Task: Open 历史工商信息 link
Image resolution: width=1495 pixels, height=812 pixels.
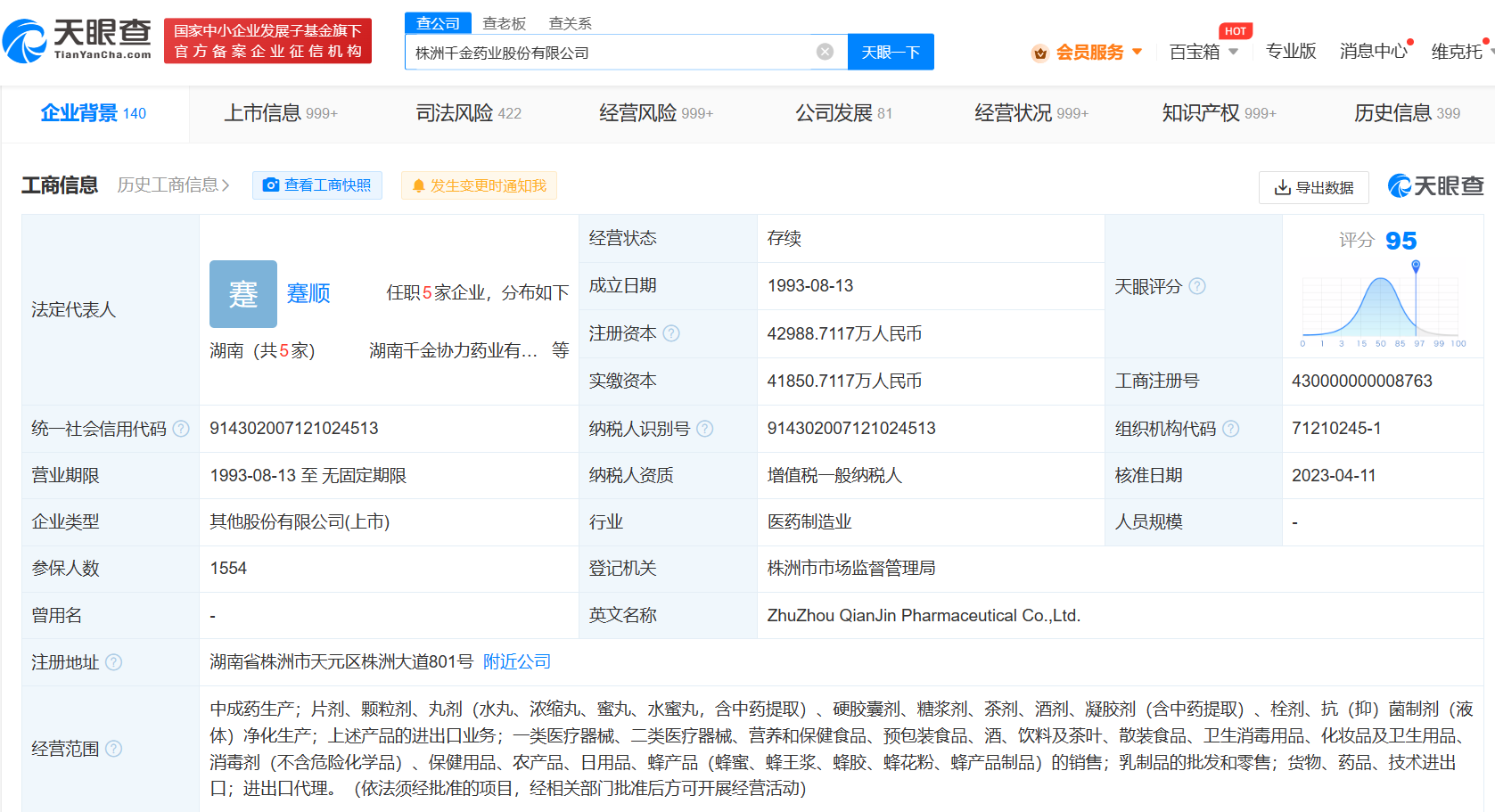Action: point(174,185)
